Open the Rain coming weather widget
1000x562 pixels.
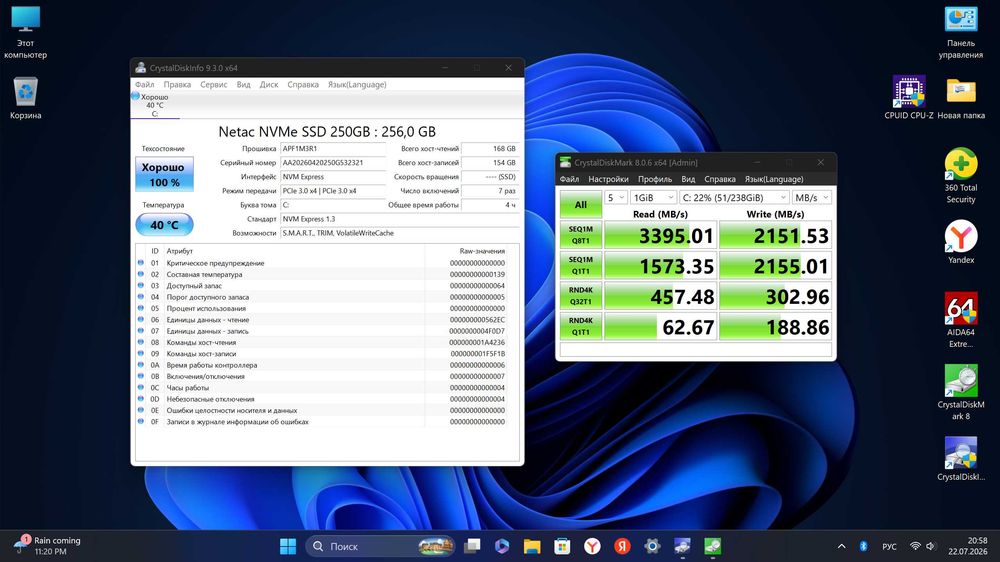48,545
